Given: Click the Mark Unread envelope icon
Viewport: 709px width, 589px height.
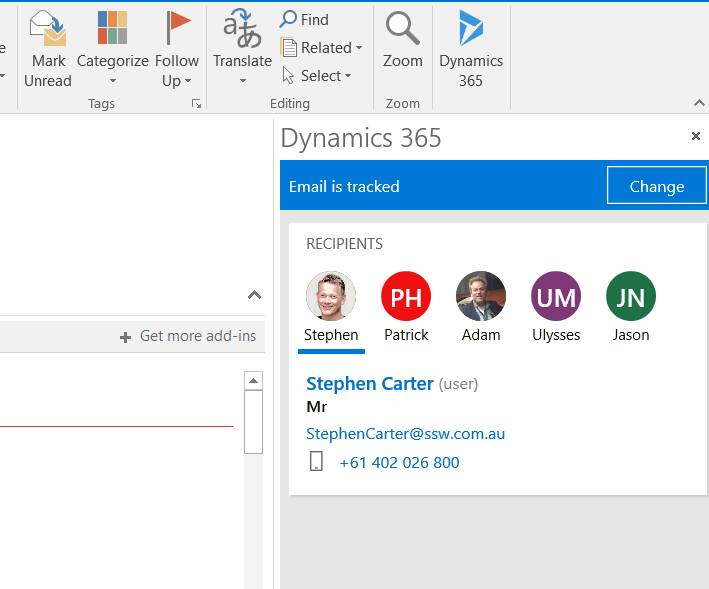Looking at the screenshot, I should tap(47, 29).
